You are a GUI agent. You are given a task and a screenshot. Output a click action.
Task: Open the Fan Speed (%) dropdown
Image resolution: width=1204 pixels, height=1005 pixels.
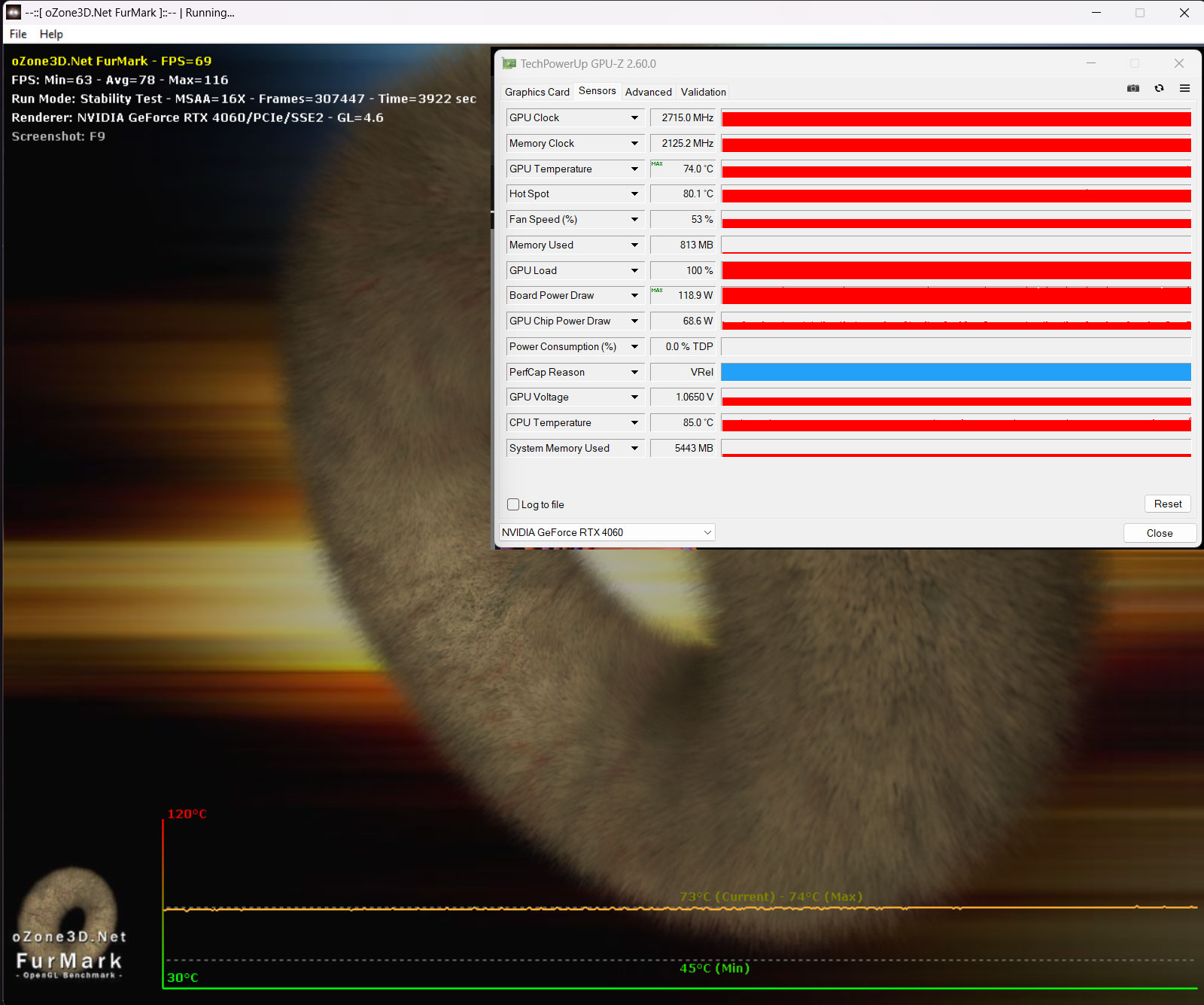coord(634,220)
